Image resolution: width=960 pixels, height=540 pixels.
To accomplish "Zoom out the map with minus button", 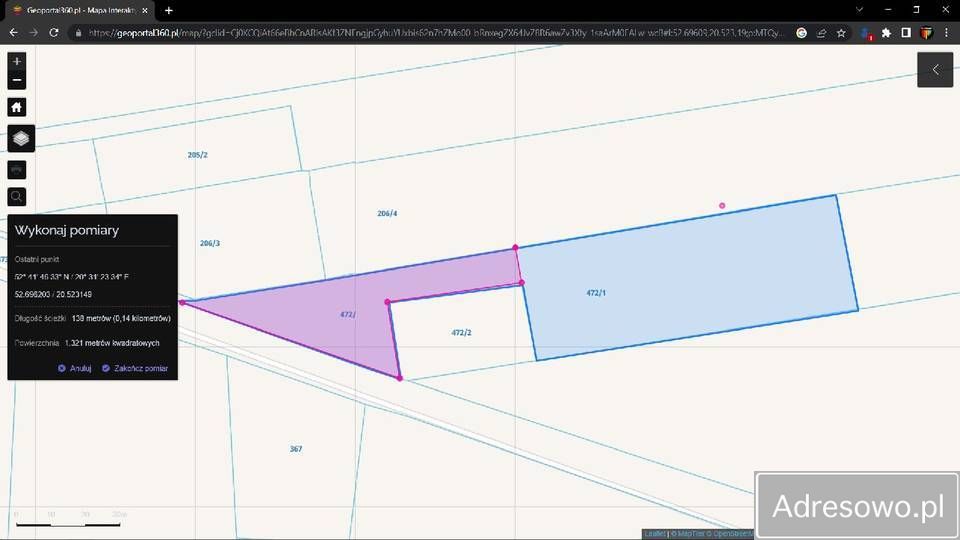I will tap(17, 80).
